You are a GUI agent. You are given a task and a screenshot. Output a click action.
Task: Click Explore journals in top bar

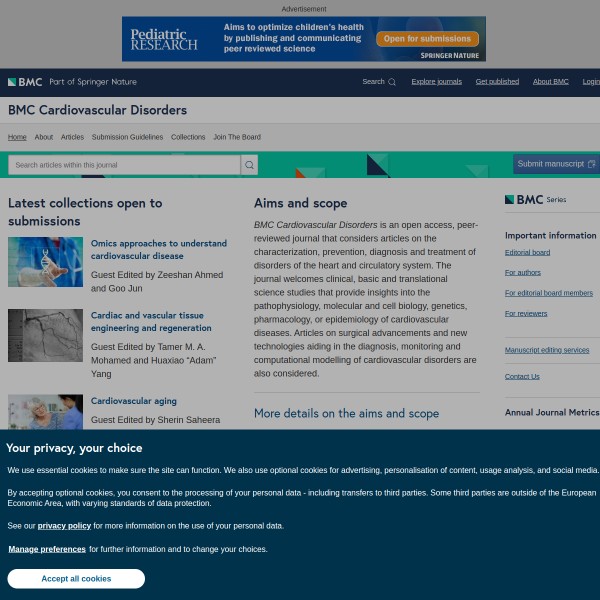pyautogui.click(x=437, y=82)
